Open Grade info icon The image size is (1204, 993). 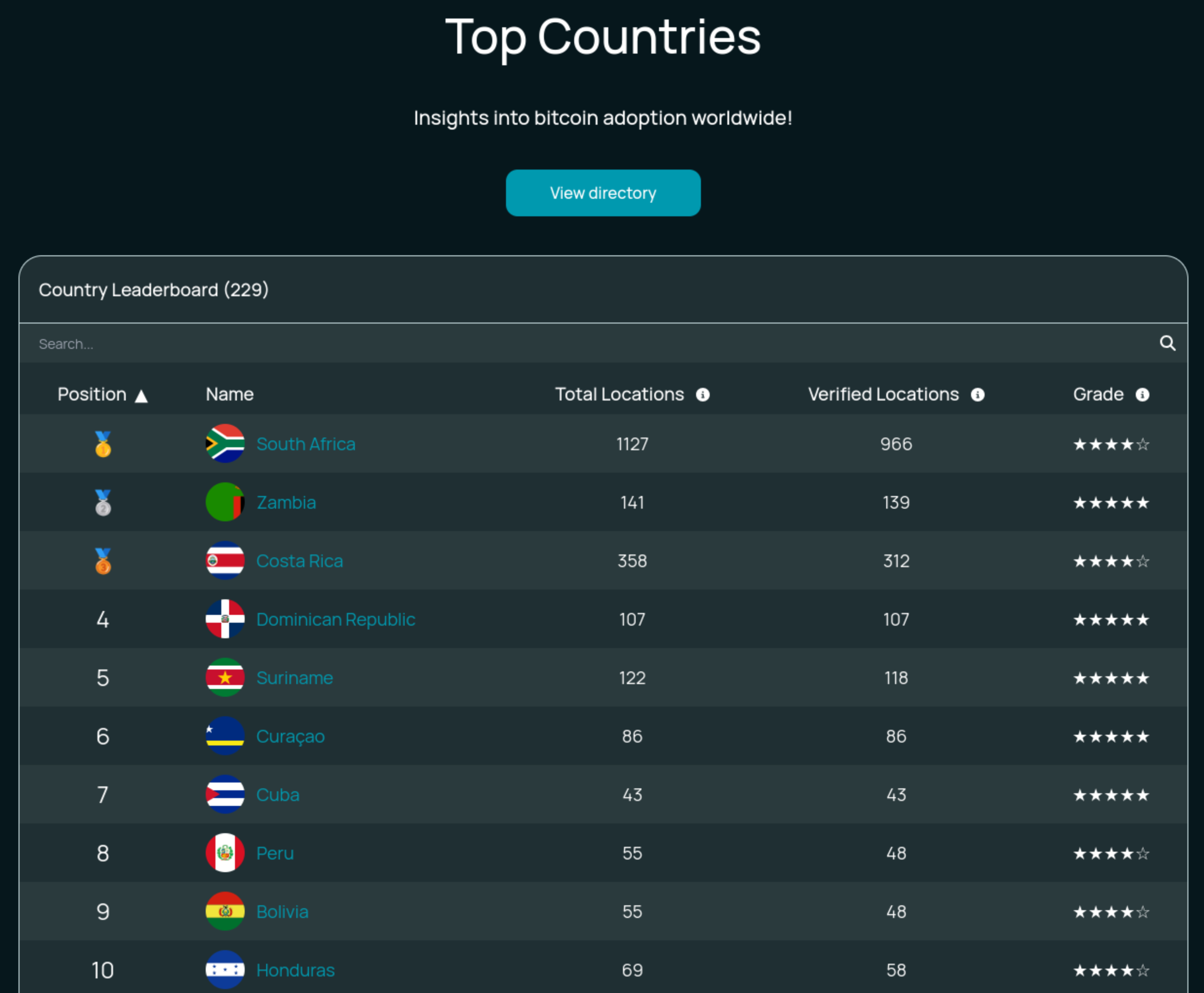(x=1142, y=395)
